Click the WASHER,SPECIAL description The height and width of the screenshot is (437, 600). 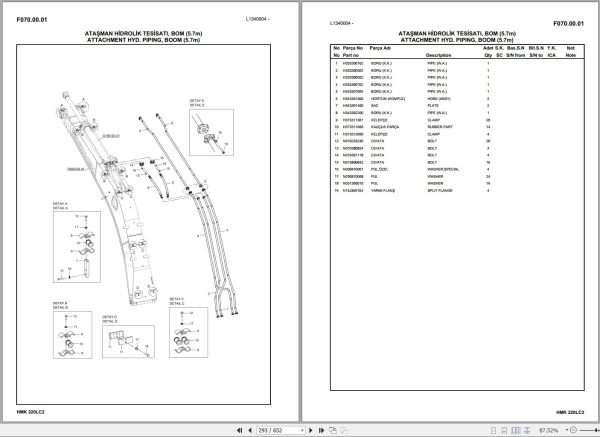[x=443, y=169]
